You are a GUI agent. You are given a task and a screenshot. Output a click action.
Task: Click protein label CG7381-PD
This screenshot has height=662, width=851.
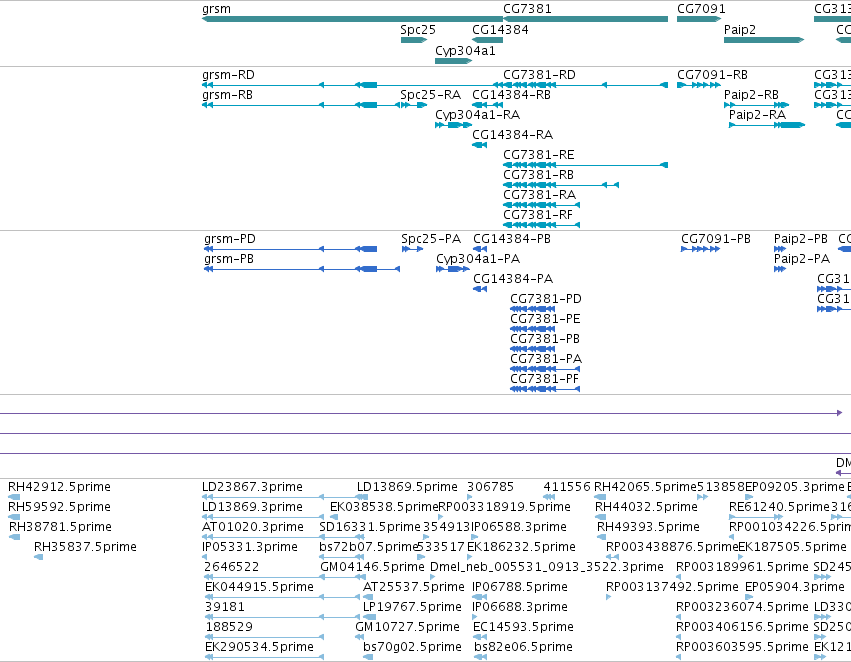click(x=545, y=299)
